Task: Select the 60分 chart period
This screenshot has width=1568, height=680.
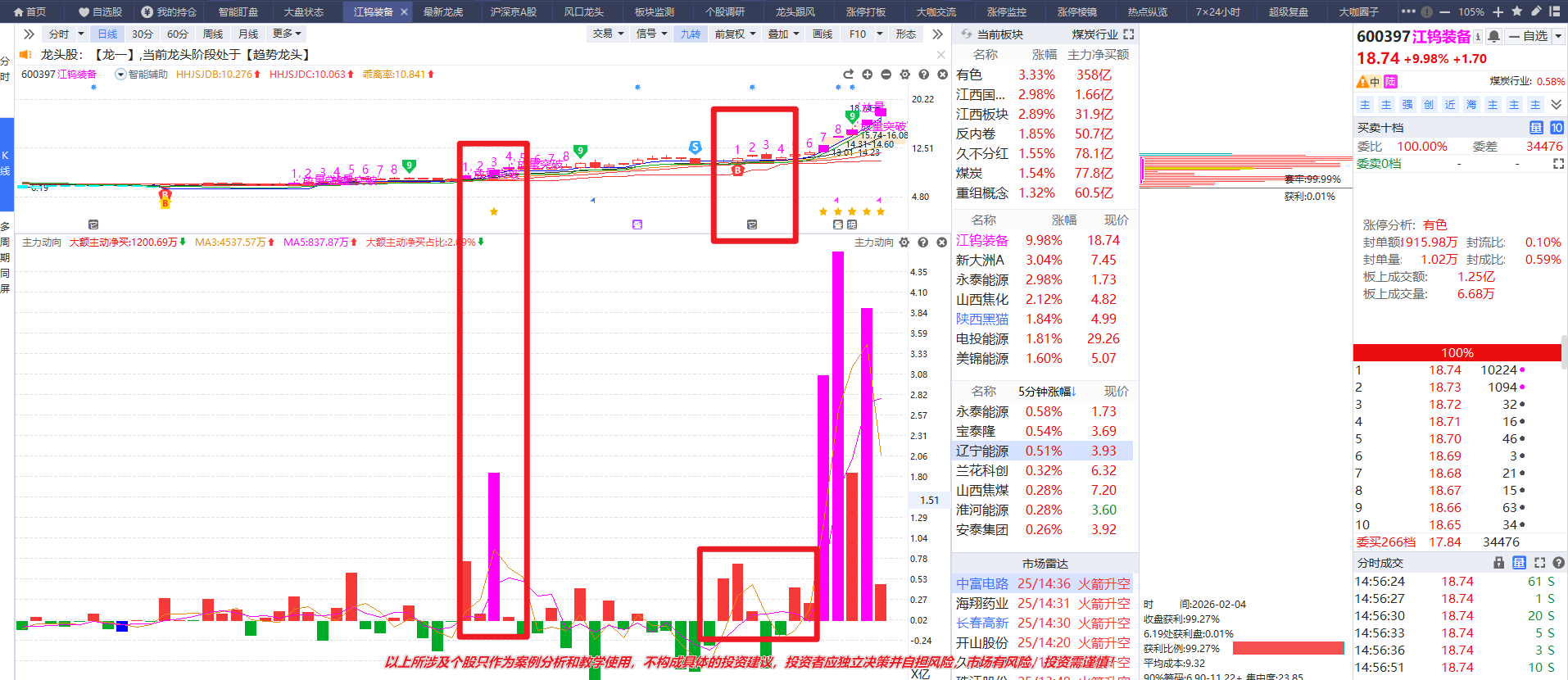Action: tap(178, 34)
